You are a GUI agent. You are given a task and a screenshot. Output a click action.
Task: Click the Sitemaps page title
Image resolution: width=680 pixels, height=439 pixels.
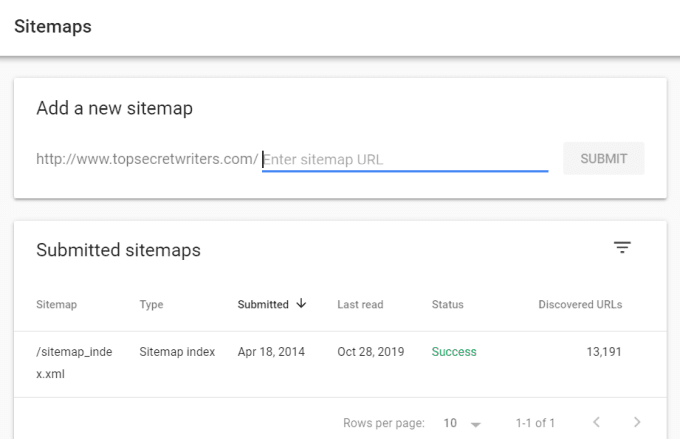point(52,27)
